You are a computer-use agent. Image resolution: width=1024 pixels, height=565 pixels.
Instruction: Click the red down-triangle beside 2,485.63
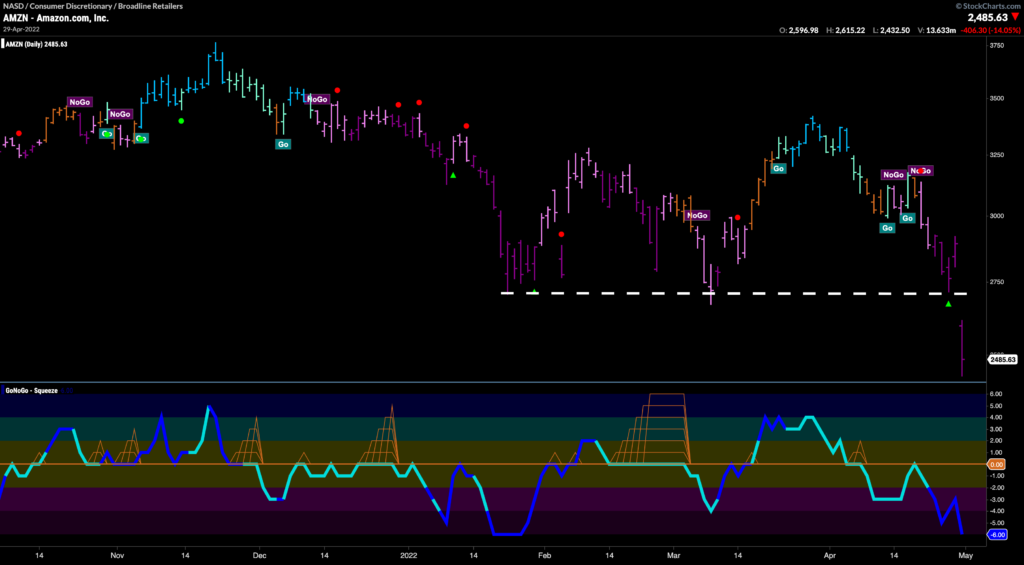click(1014, 18)
